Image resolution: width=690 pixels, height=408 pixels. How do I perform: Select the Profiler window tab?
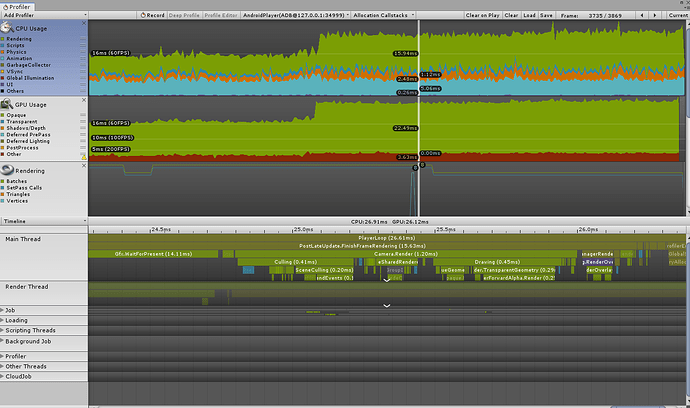(18, 7)
